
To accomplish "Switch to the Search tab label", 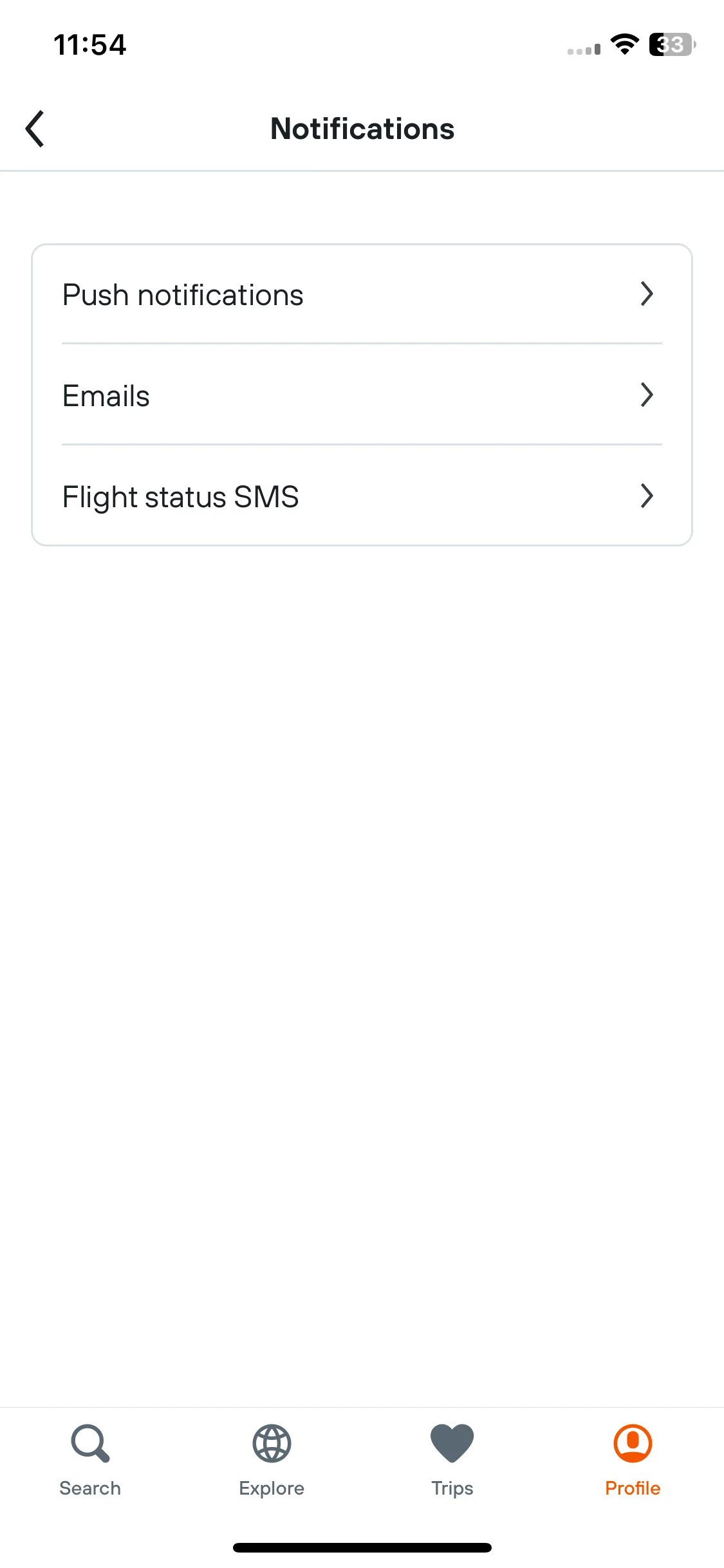I will tap(90, 1488).
